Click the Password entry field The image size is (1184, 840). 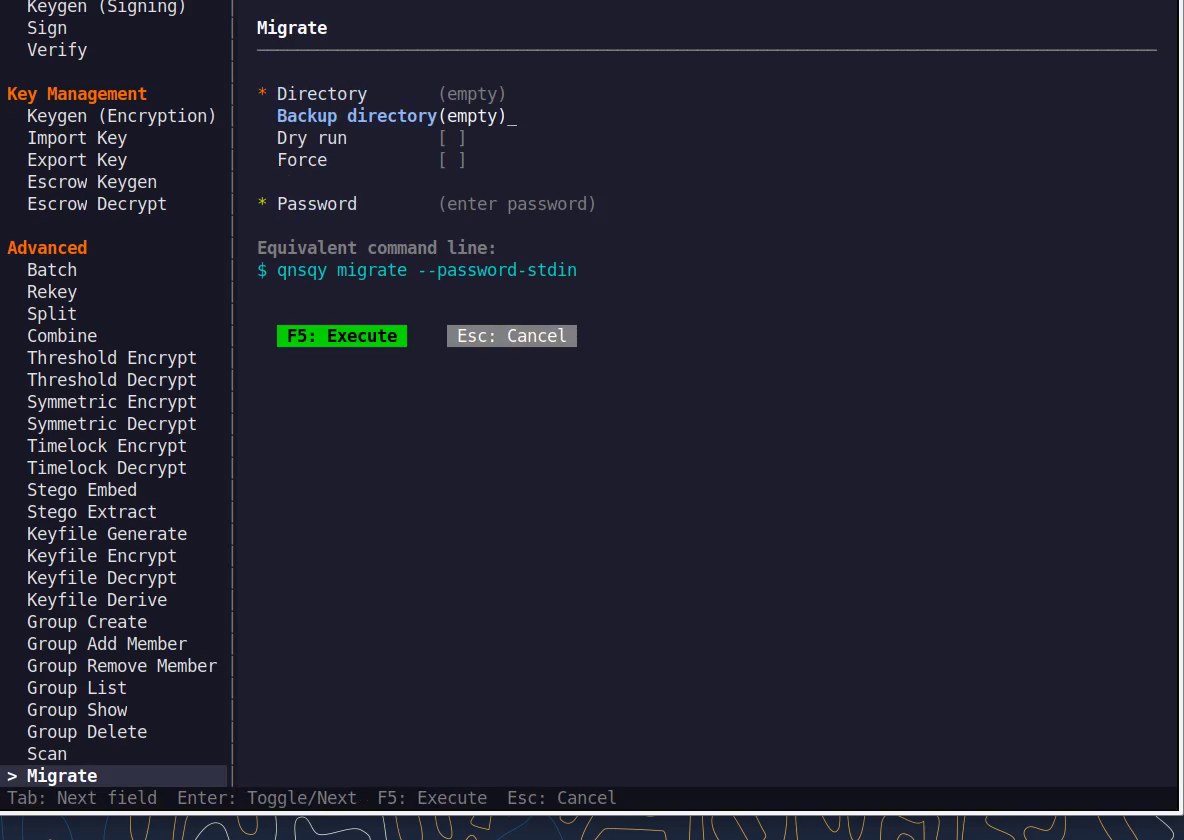pos(517,204)
